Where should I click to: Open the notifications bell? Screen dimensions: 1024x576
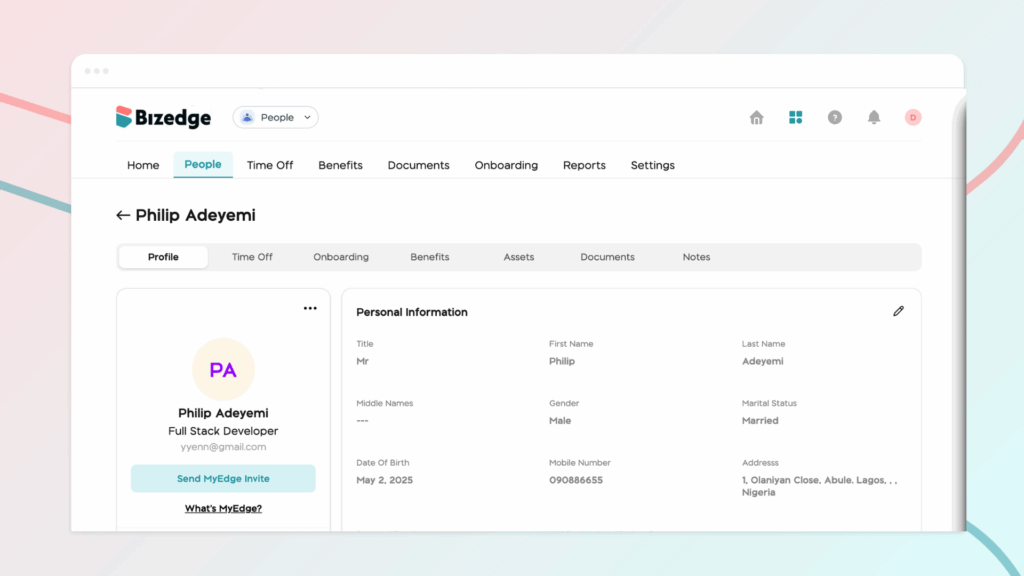(x=874, y=118)
